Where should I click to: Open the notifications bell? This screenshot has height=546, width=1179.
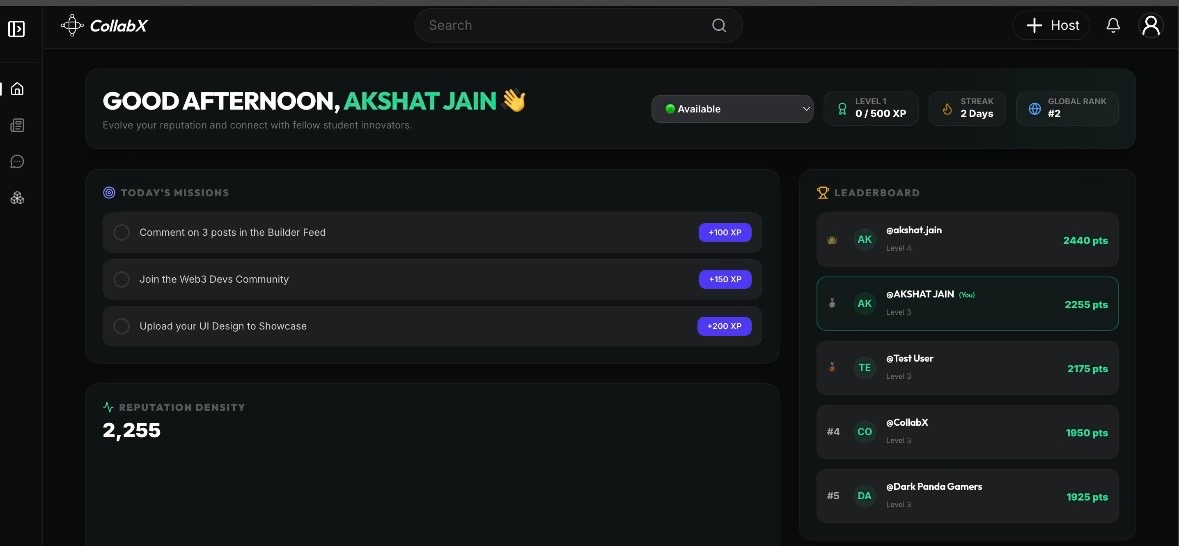(x=1113, y=26)
